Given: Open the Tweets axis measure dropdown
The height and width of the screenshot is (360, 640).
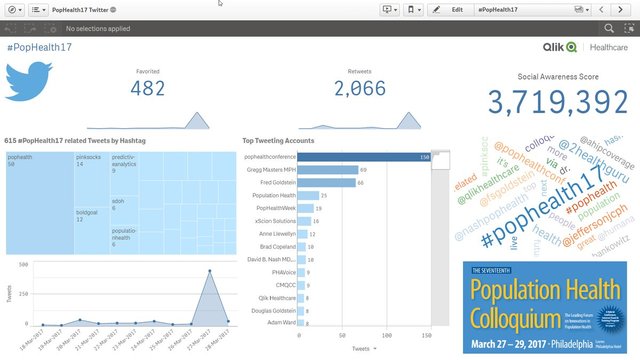Looking at the screenshot, I should (364, 349).
